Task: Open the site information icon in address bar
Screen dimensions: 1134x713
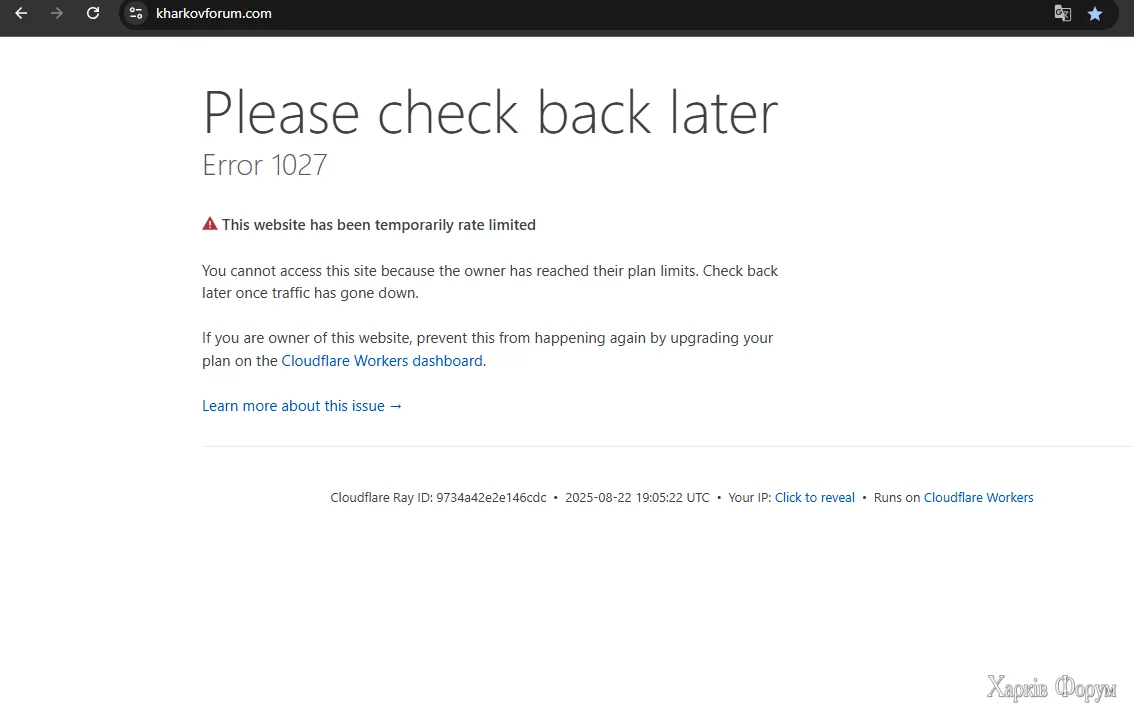Action: click(x=135, y=13)
